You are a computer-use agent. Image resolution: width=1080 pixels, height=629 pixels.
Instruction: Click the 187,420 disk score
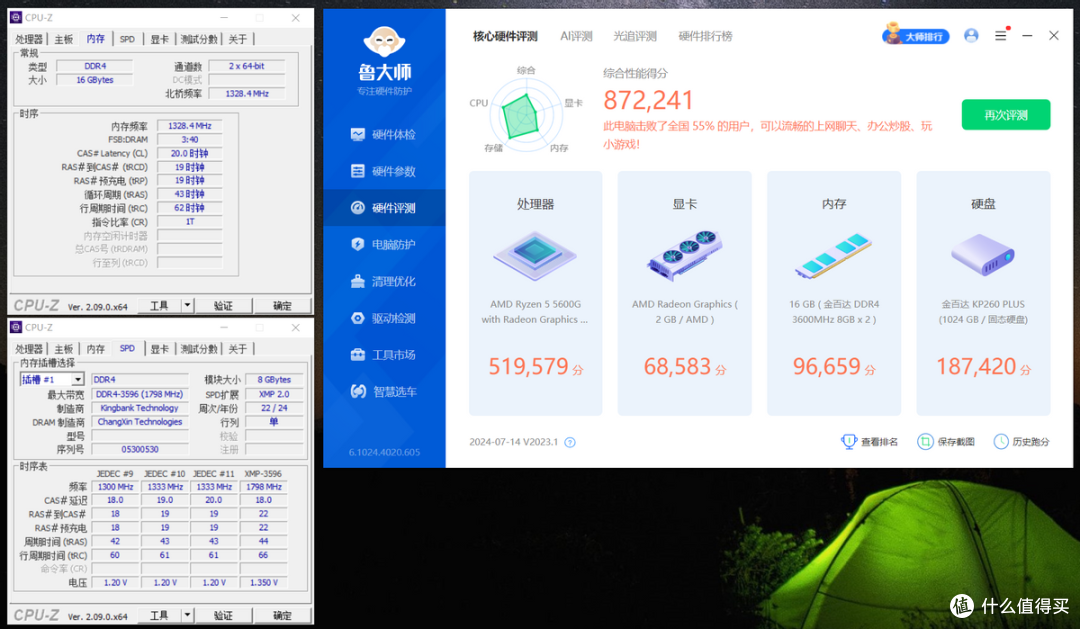[976, 367]
